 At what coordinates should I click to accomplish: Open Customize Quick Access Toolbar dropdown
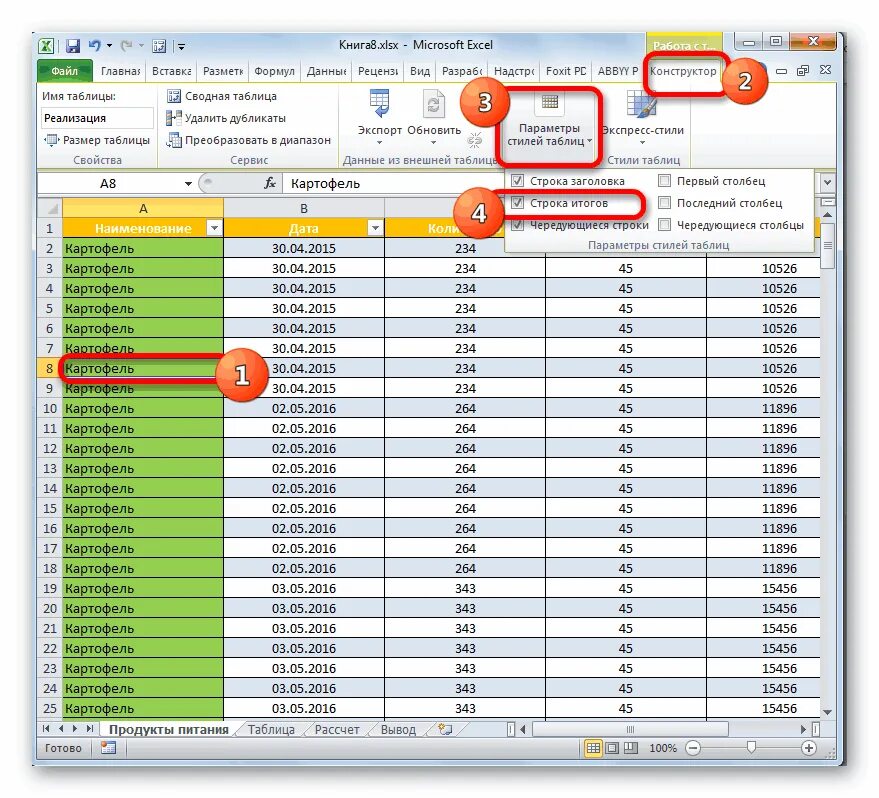pos(181,47)
